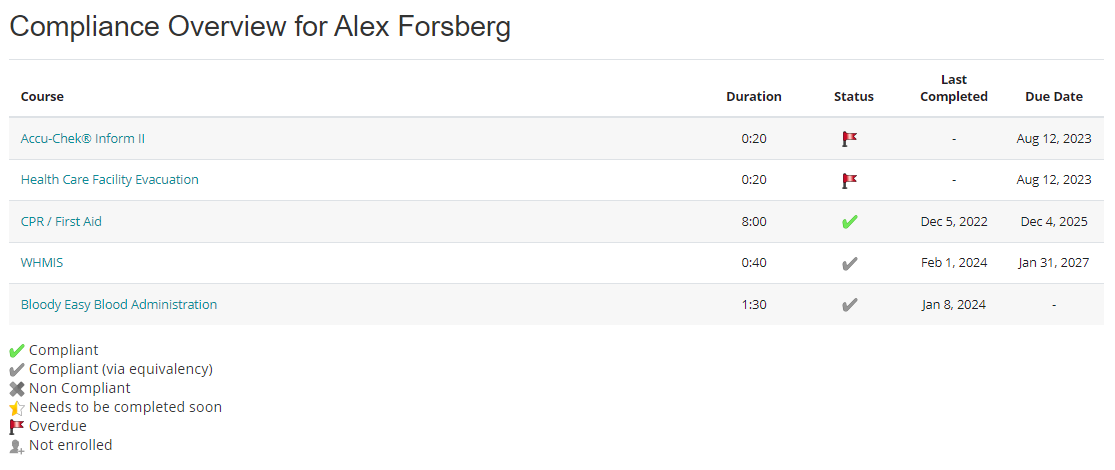
Task: Click the Status column header
Action: click(x=854, y=97)
